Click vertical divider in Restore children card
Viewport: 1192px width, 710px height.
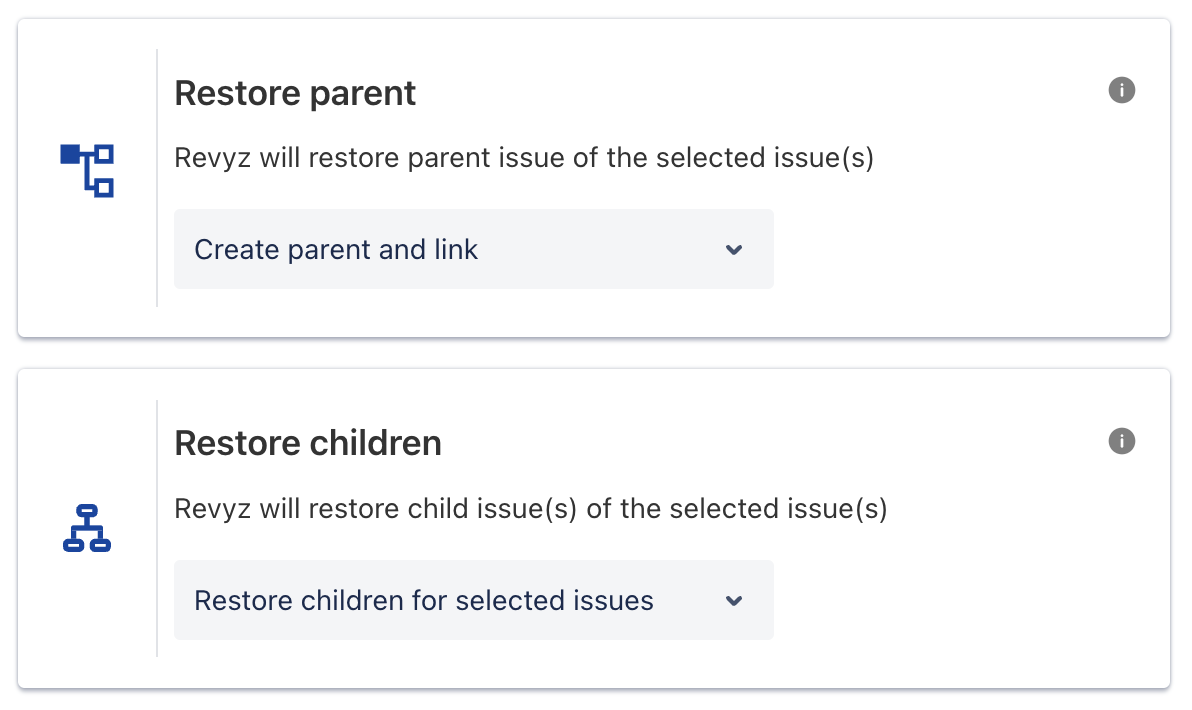157,528
